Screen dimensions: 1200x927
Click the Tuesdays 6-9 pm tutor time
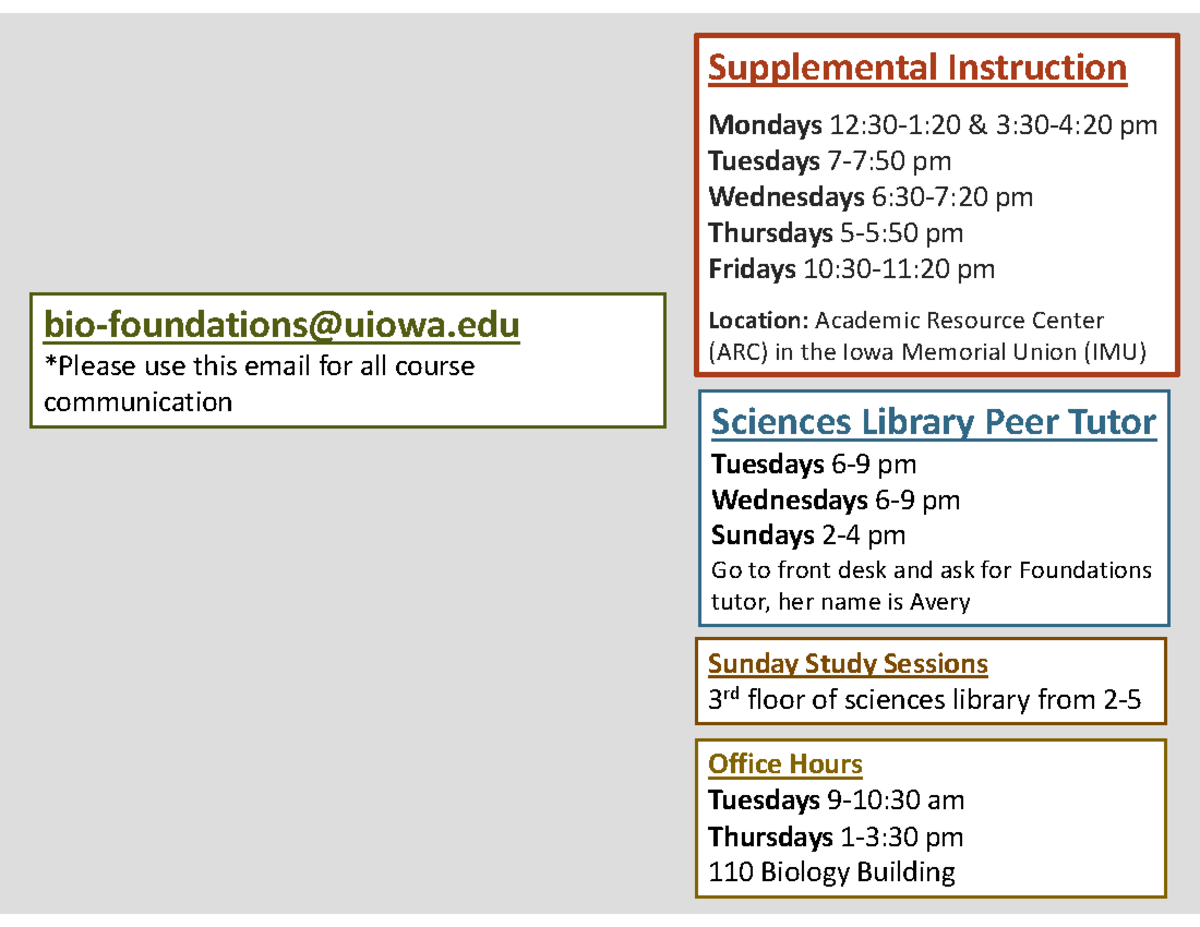click(813, 464)
